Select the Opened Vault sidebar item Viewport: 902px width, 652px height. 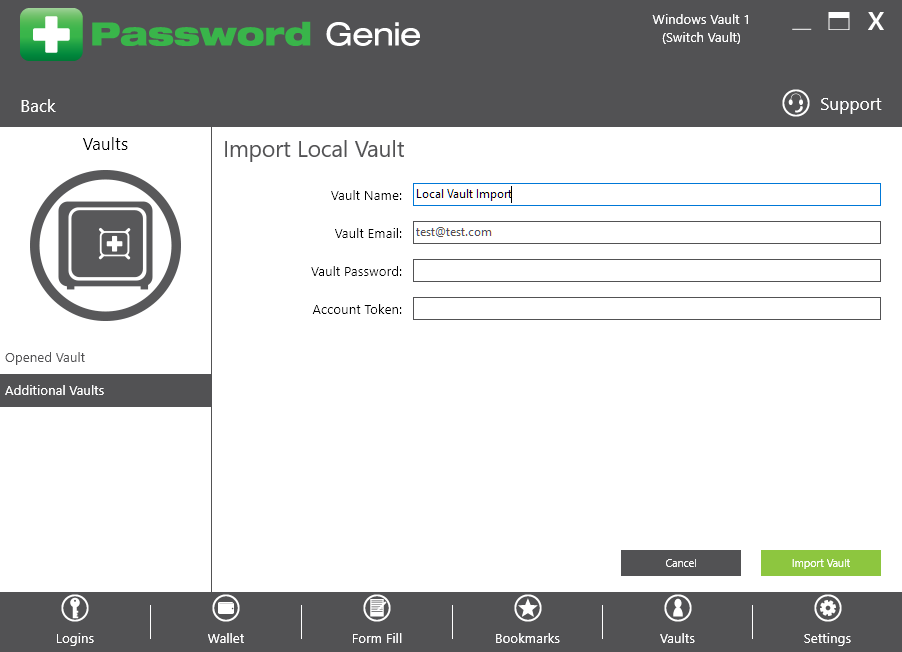(105, 357)
